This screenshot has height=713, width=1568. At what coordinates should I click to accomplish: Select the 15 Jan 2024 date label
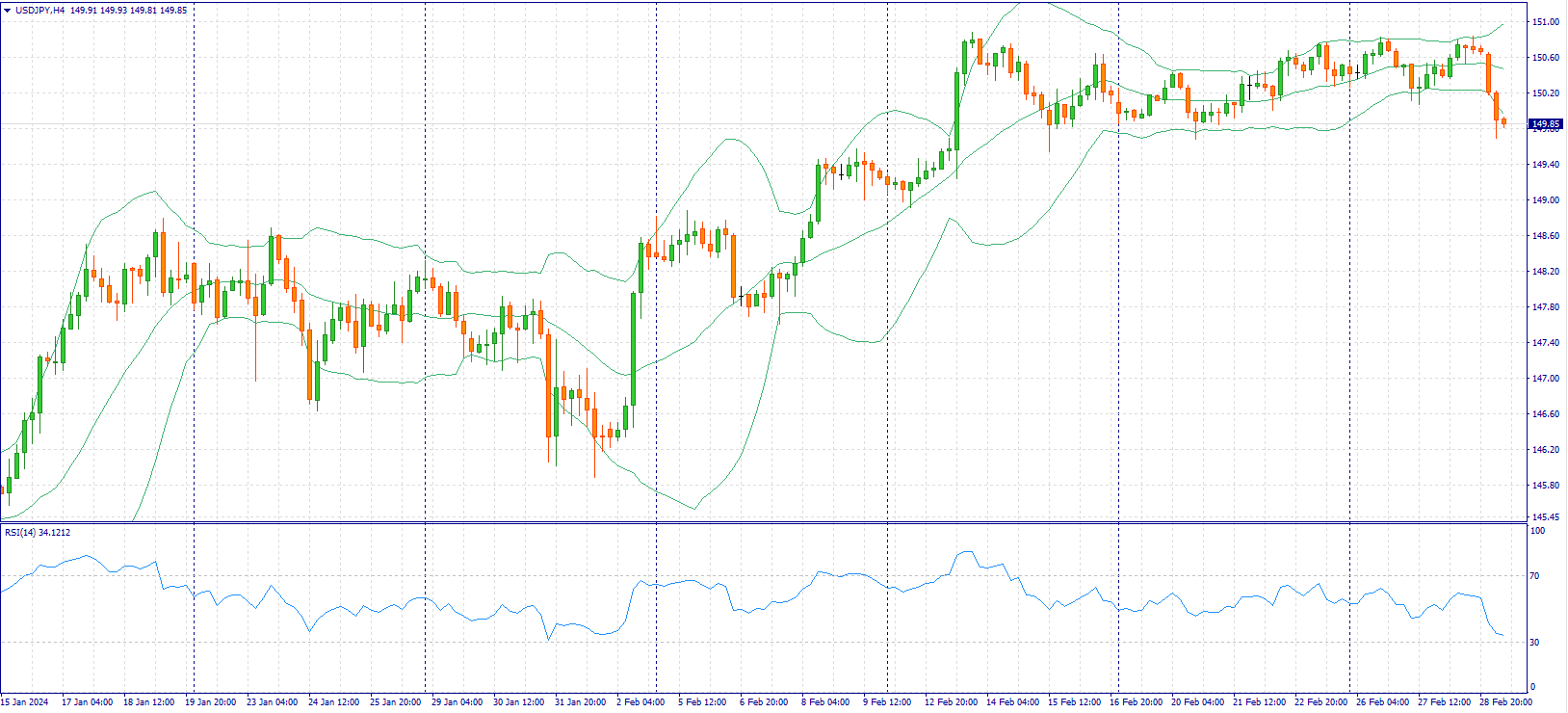[24, 702]
